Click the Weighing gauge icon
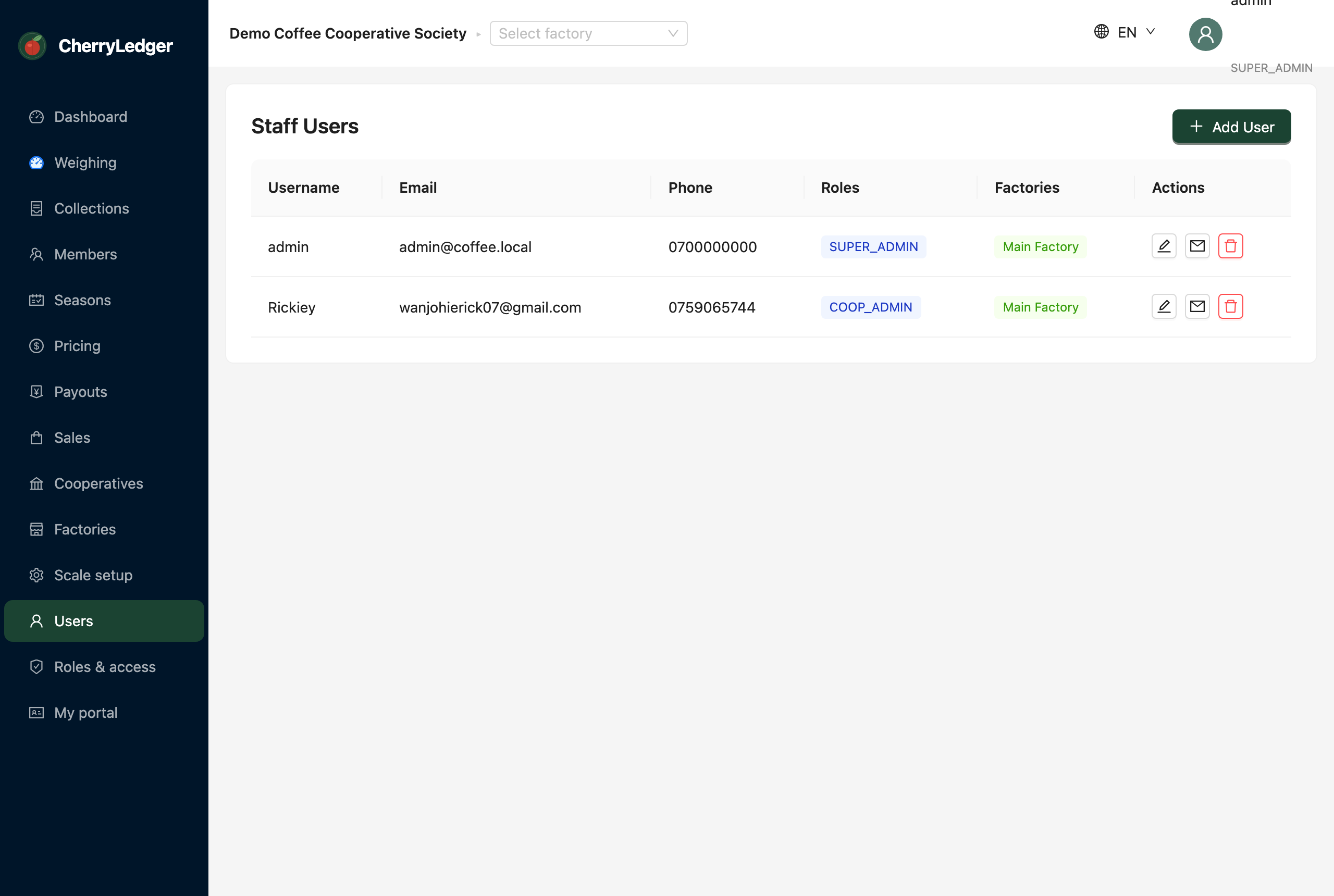The height and width of the screenshot is (896, 1334). [x=36, y=163]
